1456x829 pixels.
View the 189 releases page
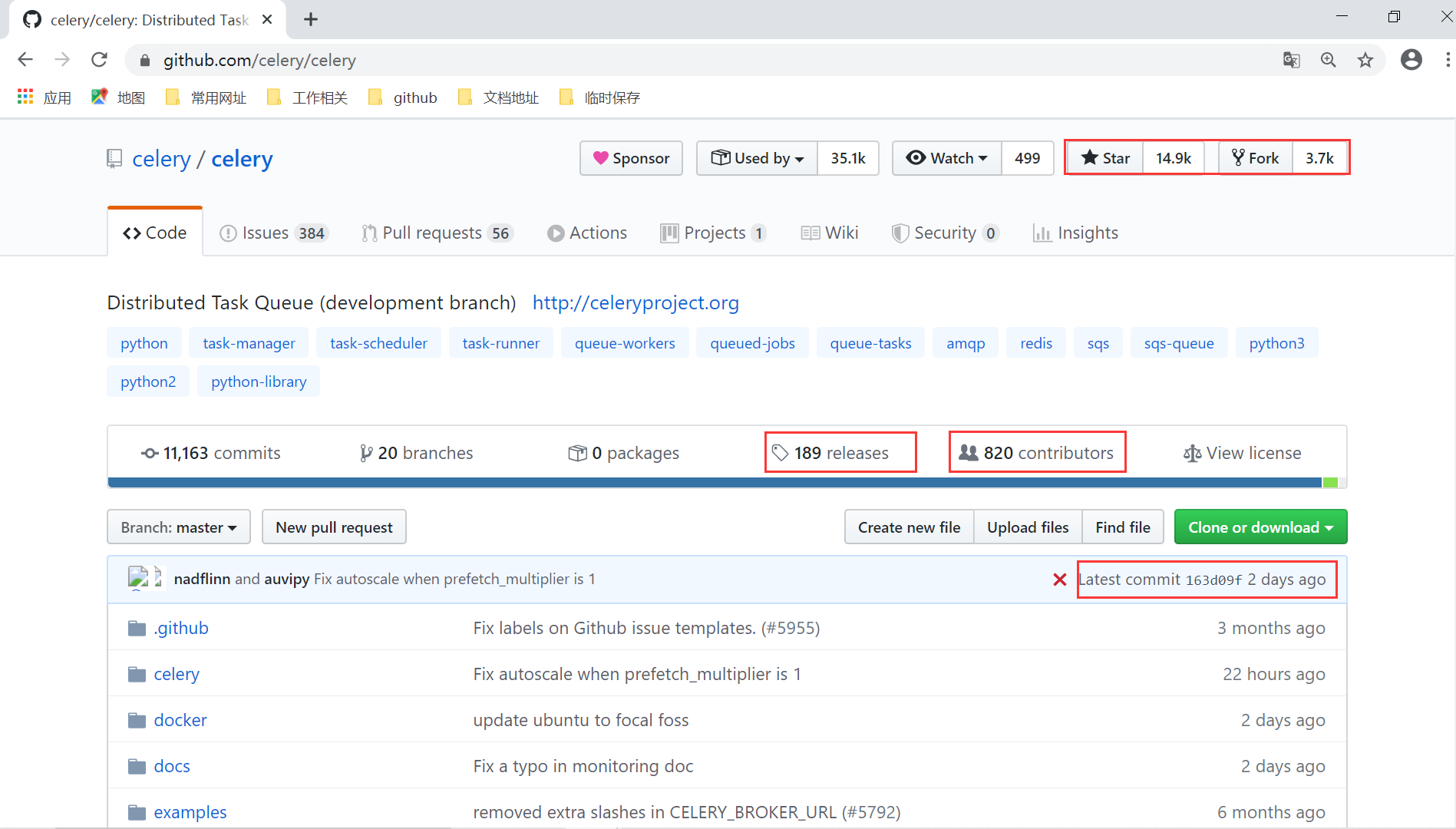click(830, 453)
